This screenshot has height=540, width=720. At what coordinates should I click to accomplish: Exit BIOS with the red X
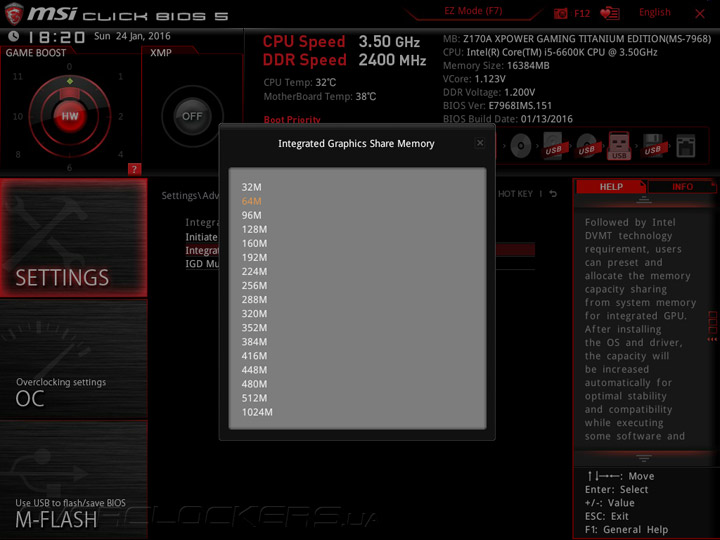[700, 14]
